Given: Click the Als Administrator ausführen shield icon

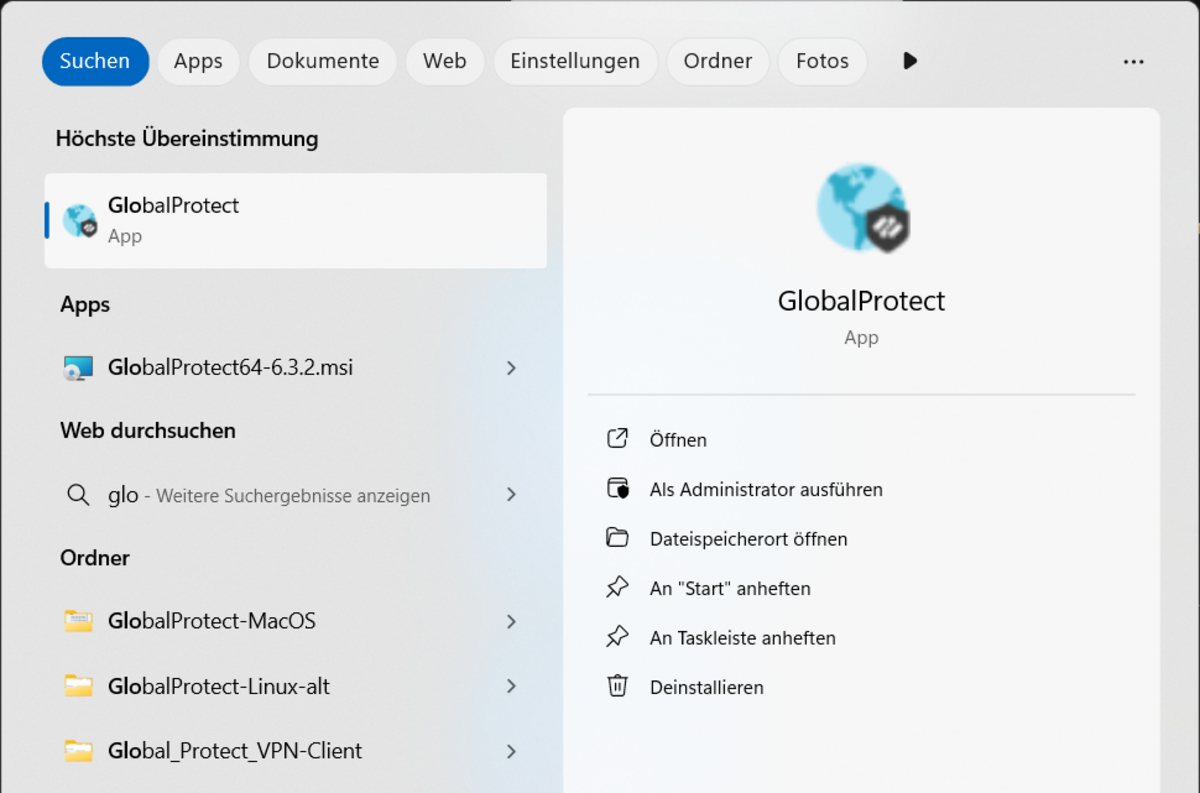Looking at the screenshot, I should point(618,489).
